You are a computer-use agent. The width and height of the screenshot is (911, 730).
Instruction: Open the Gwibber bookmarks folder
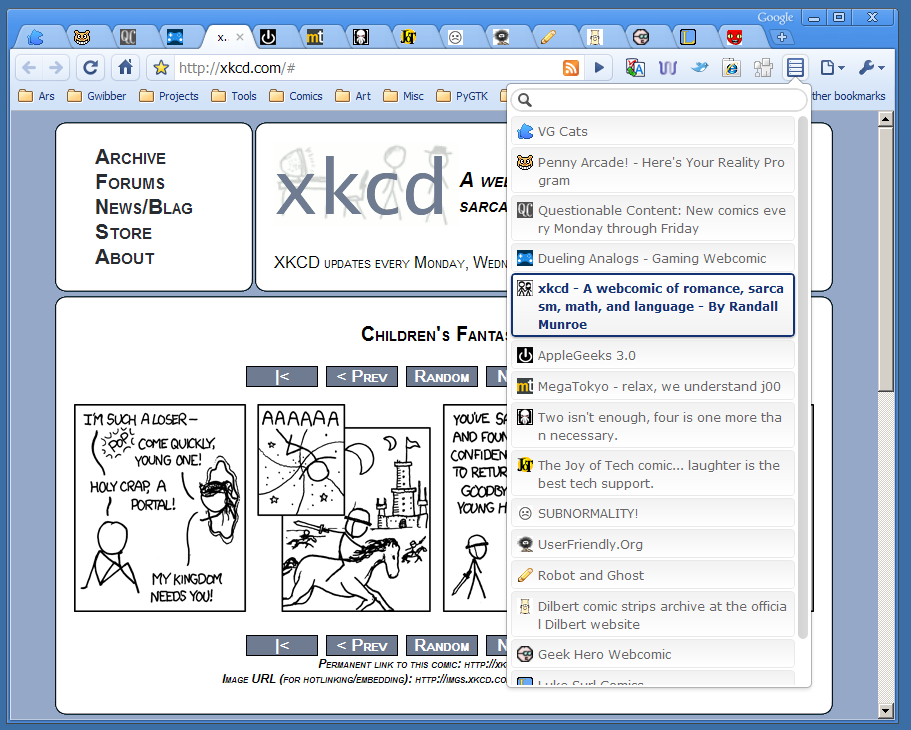pyautogui.click(x=97, y=96)
